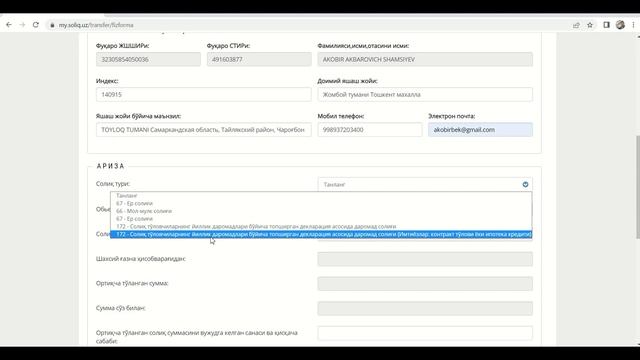Share this page from the address bar
This screenshot has height=360, width=640.
[x=576, y=25]
